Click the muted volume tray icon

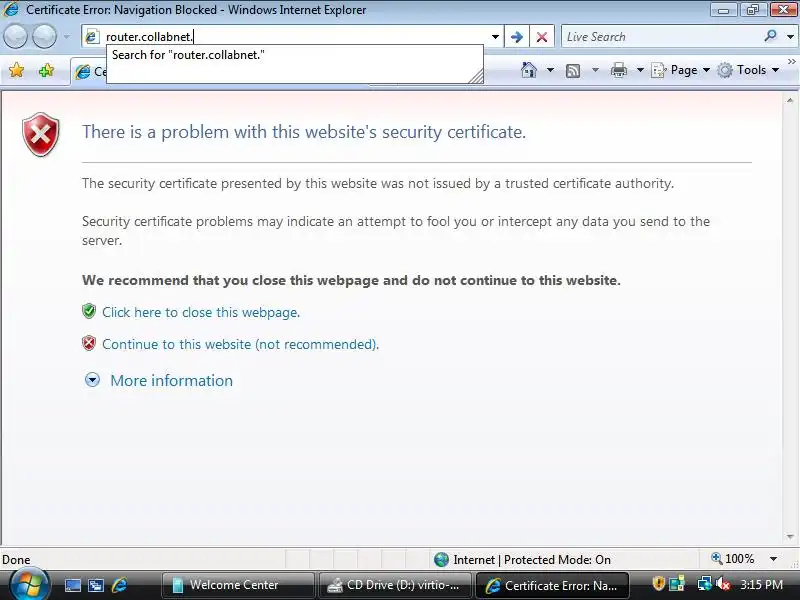[x=722, y=584]
